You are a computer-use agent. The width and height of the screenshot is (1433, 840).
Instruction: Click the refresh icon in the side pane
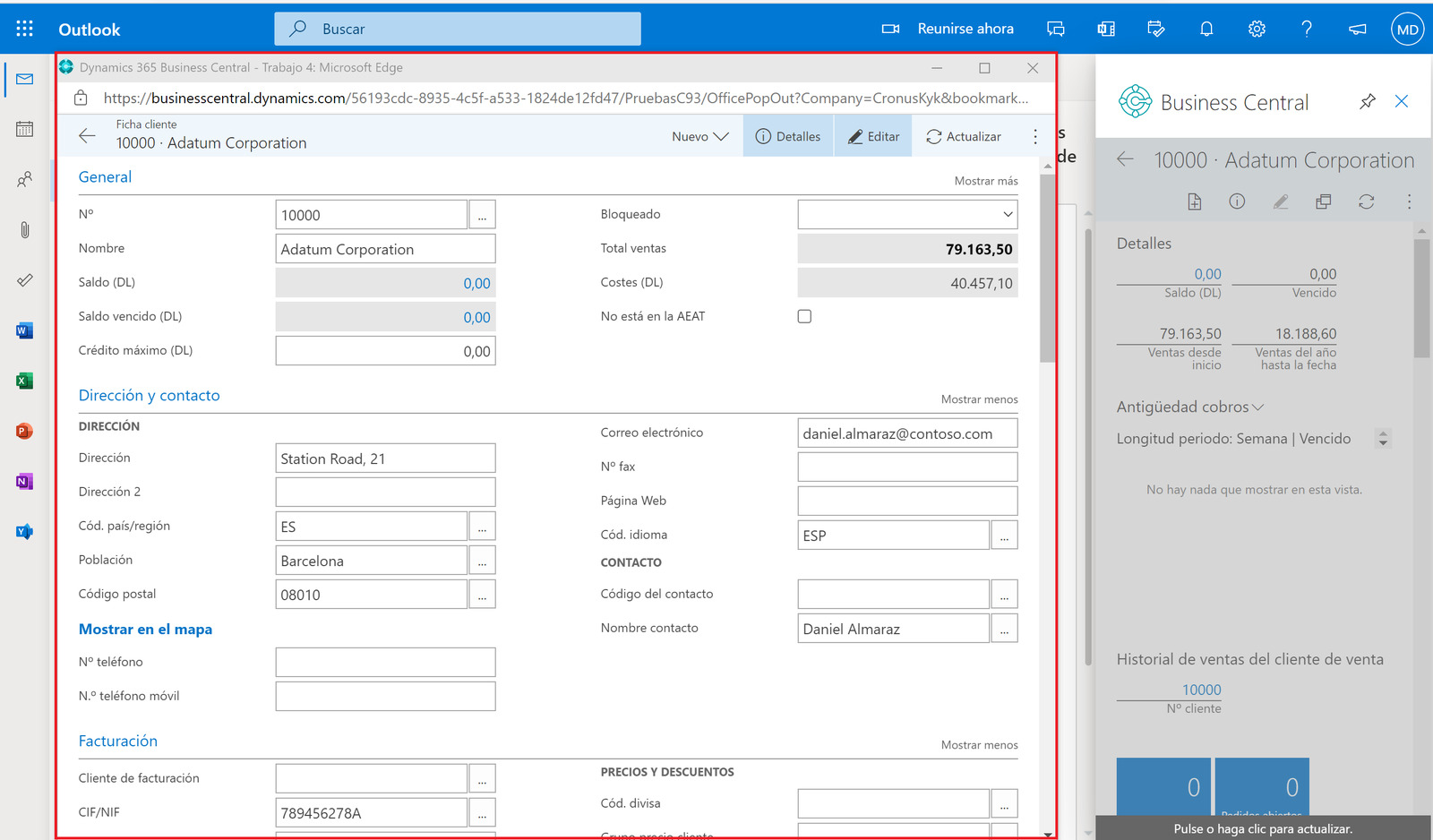[1366, 201]
